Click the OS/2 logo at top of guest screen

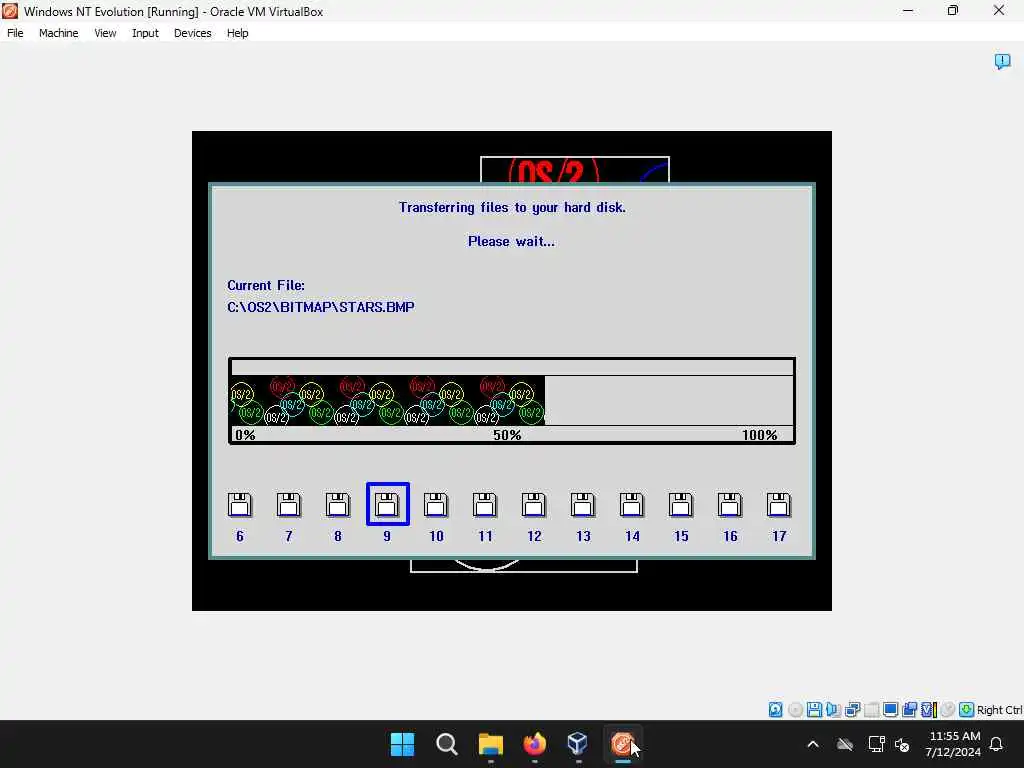coord(554,172)
